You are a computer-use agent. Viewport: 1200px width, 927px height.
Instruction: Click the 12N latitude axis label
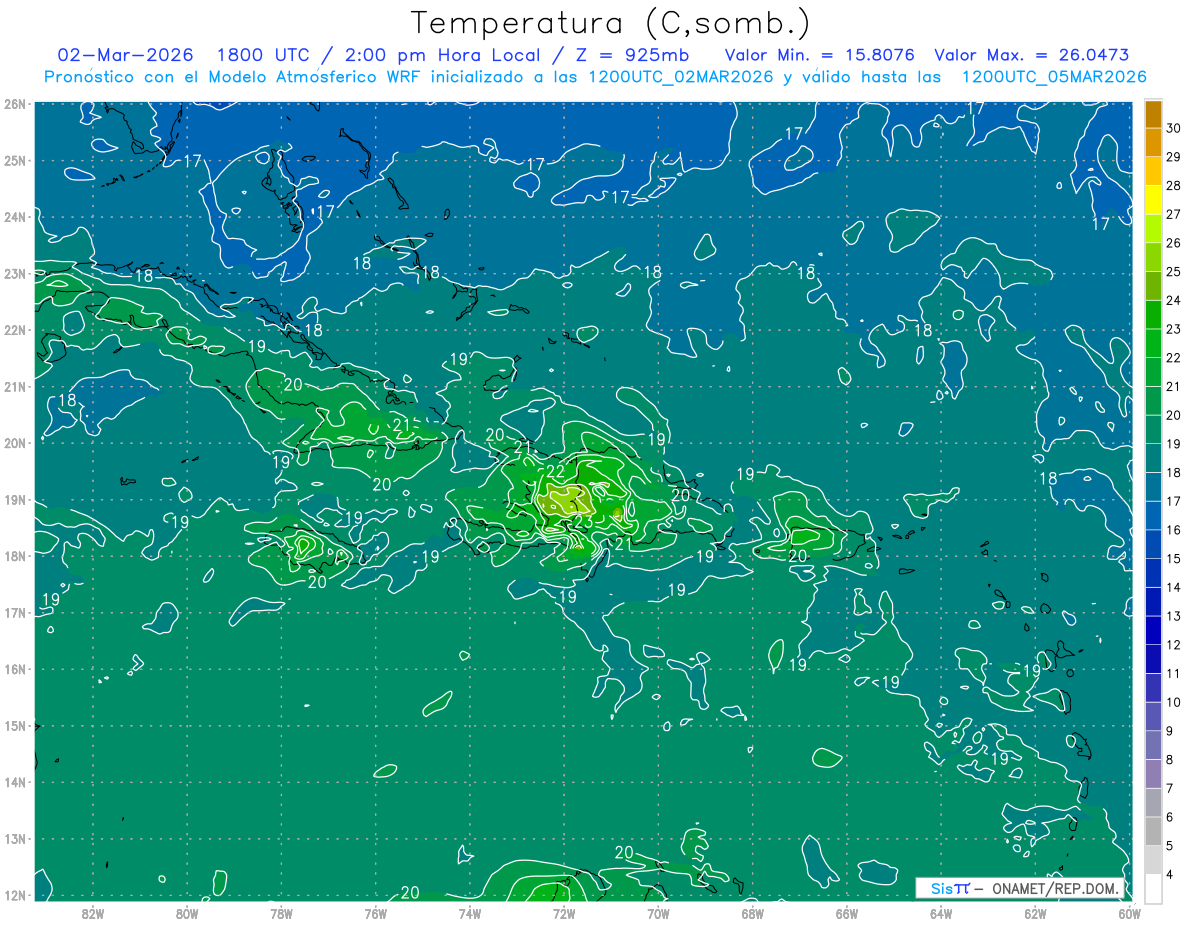coord(15,894)
